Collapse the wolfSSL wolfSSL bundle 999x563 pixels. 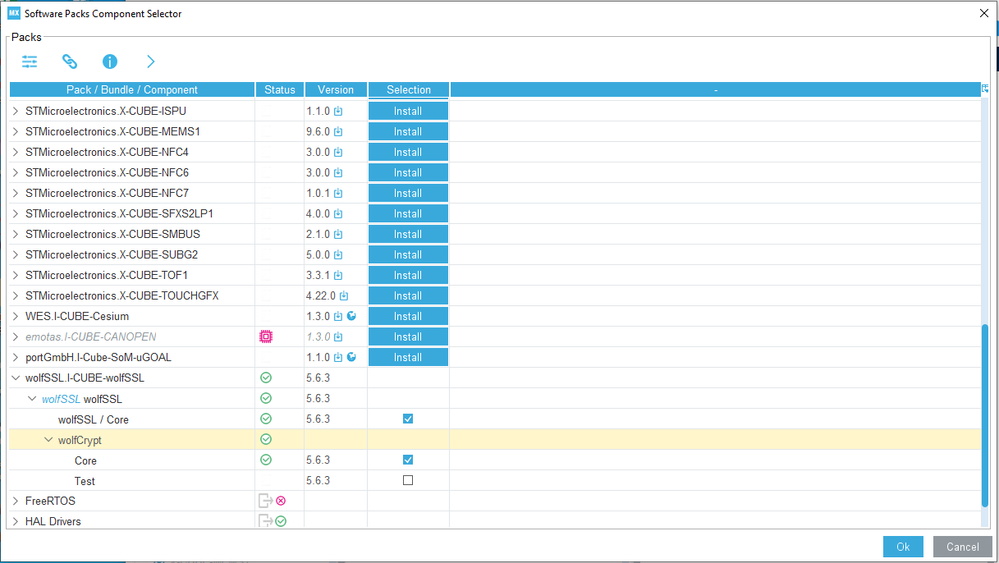(32, 399)
